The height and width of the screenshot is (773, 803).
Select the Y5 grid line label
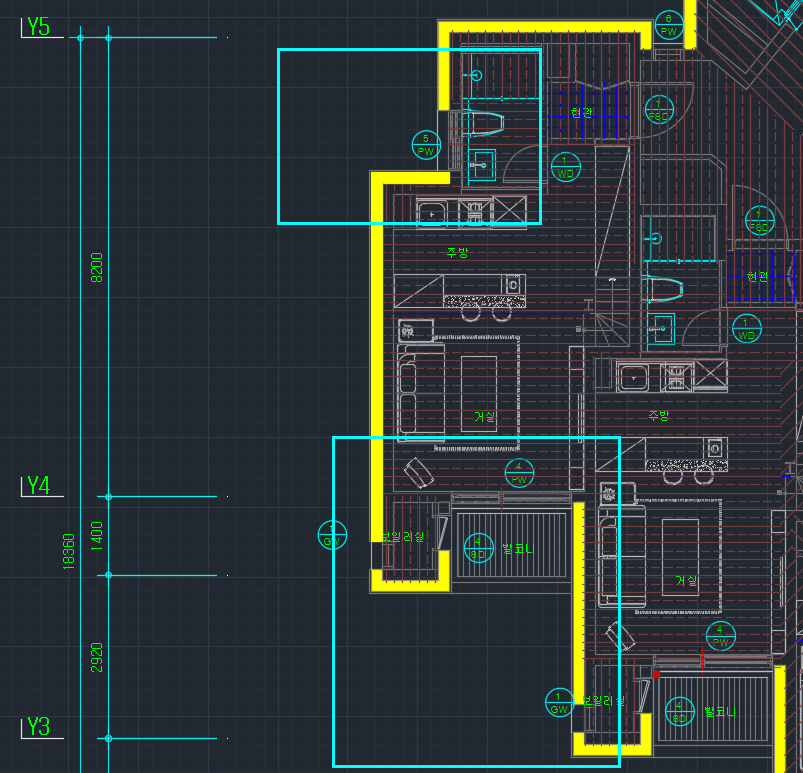[x=38, y=27]
